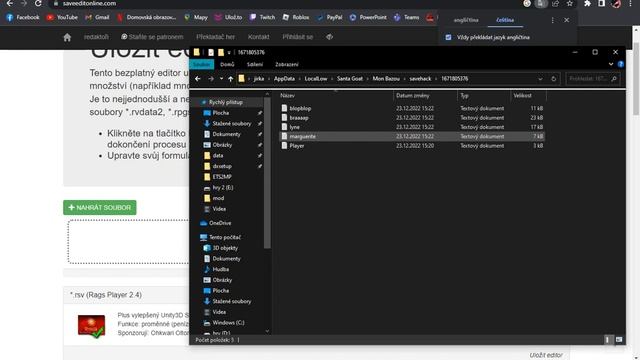Open the Soubor tab in Explorer
Image resolution: width=640 pixels, height=360 pixels.
pyautogui.click(x=202, y=64)
